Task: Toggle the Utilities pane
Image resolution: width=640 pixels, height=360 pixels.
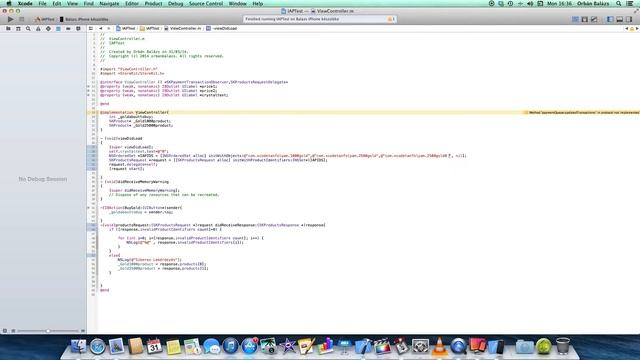Action: (629, 19)
